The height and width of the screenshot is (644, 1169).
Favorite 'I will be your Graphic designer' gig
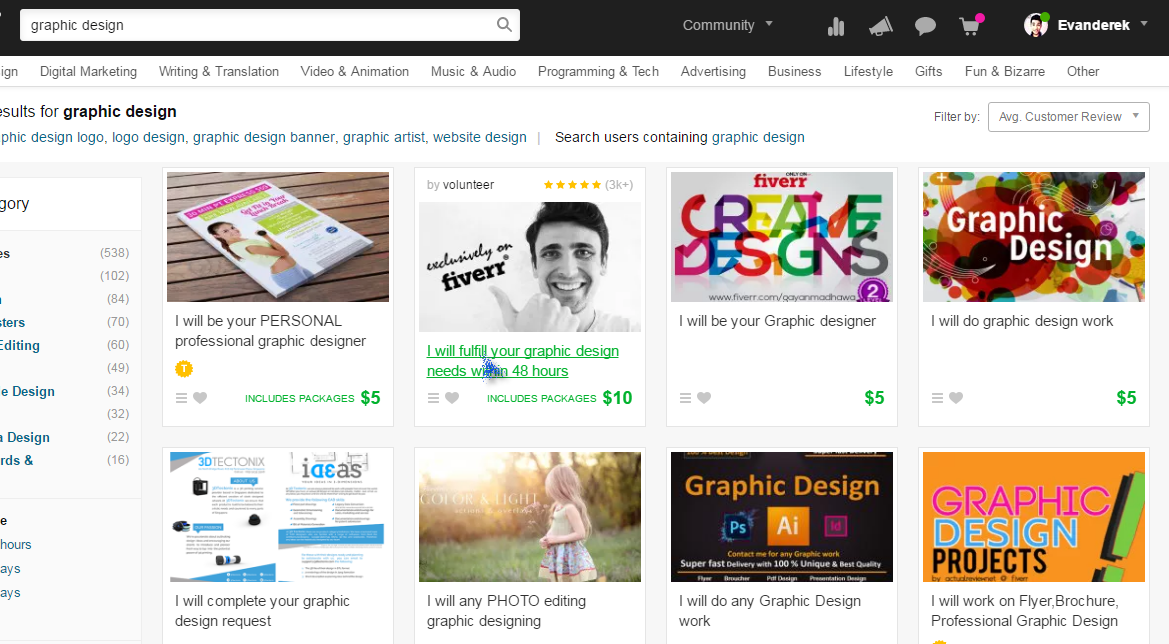[x=704, y=398]
